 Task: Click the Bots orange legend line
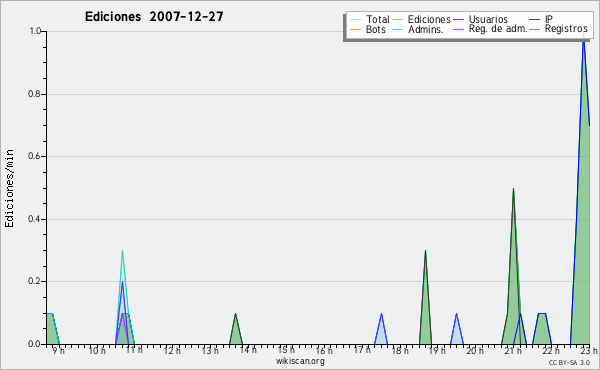click(x=355, y=29)
